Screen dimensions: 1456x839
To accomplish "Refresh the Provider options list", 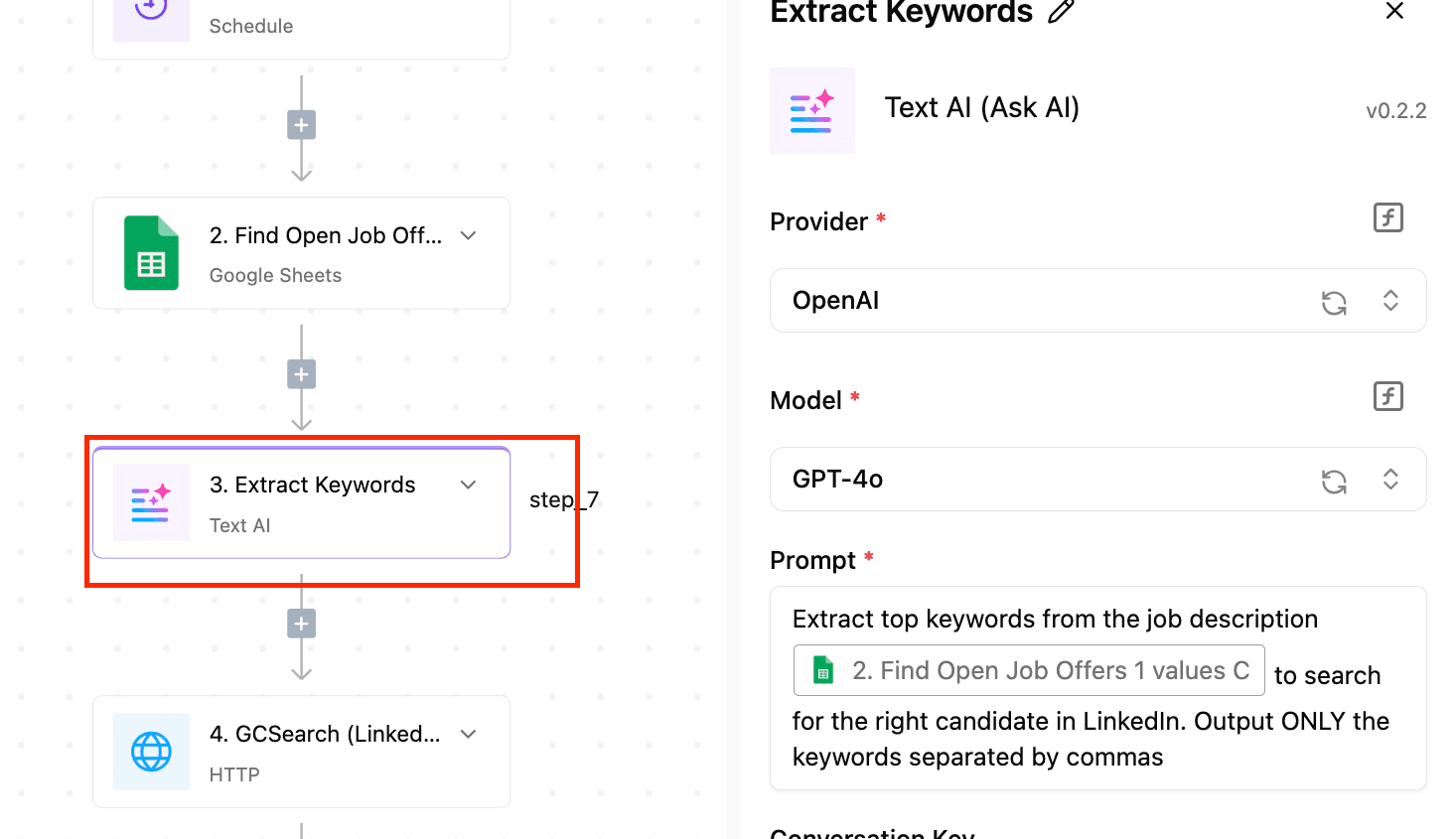I will [1334, 302].
